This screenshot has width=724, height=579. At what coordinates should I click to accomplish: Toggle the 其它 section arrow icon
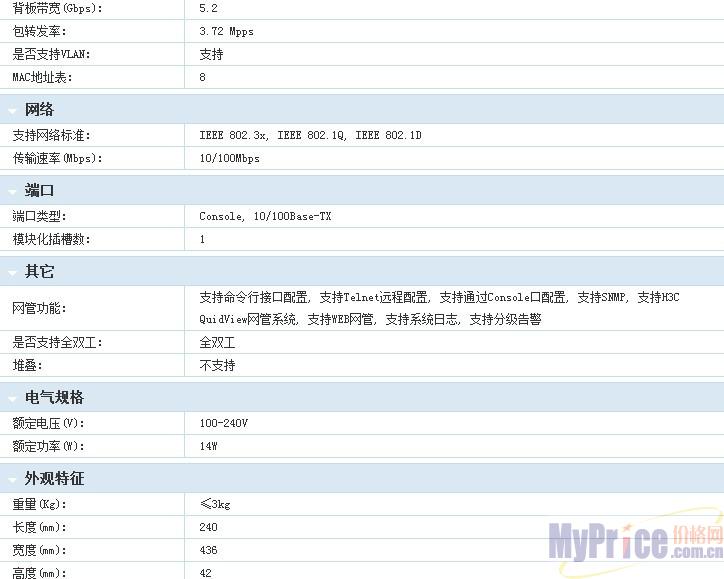(12, 273)
